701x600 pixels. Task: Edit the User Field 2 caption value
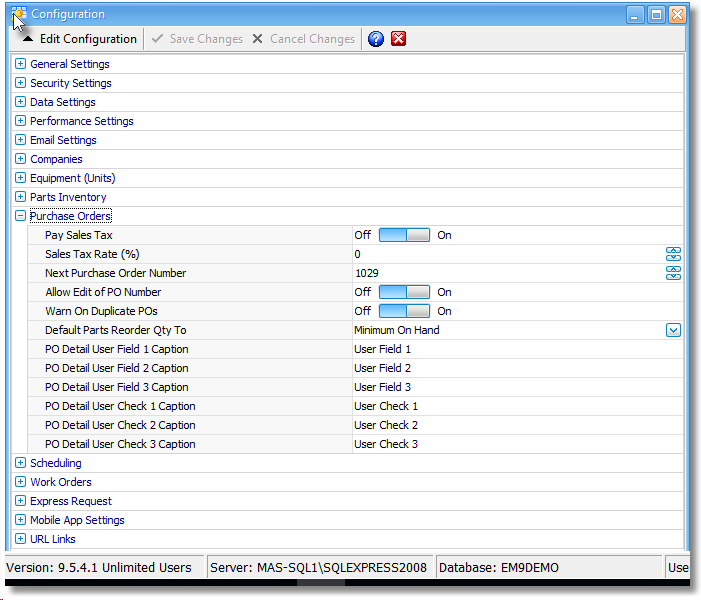coord(517,368)
